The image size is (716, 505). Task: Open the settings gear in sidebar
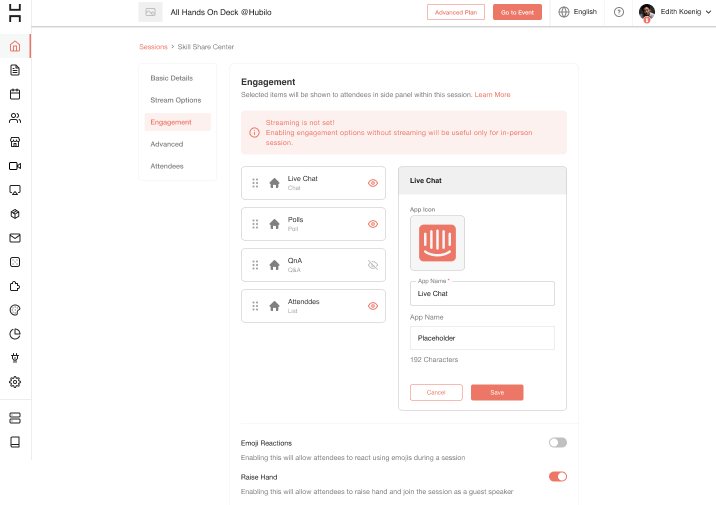coord(15,382)
